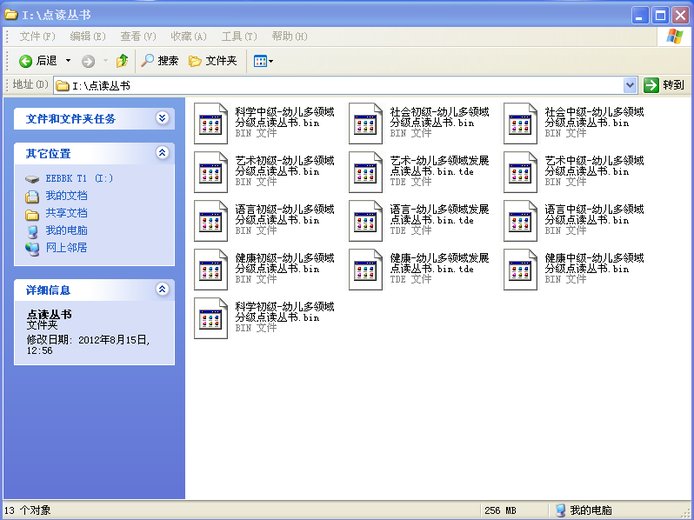Screen dimensions: 694x520
Task: Expand the address bar dropdown arrow
Action: pos(630,85)
